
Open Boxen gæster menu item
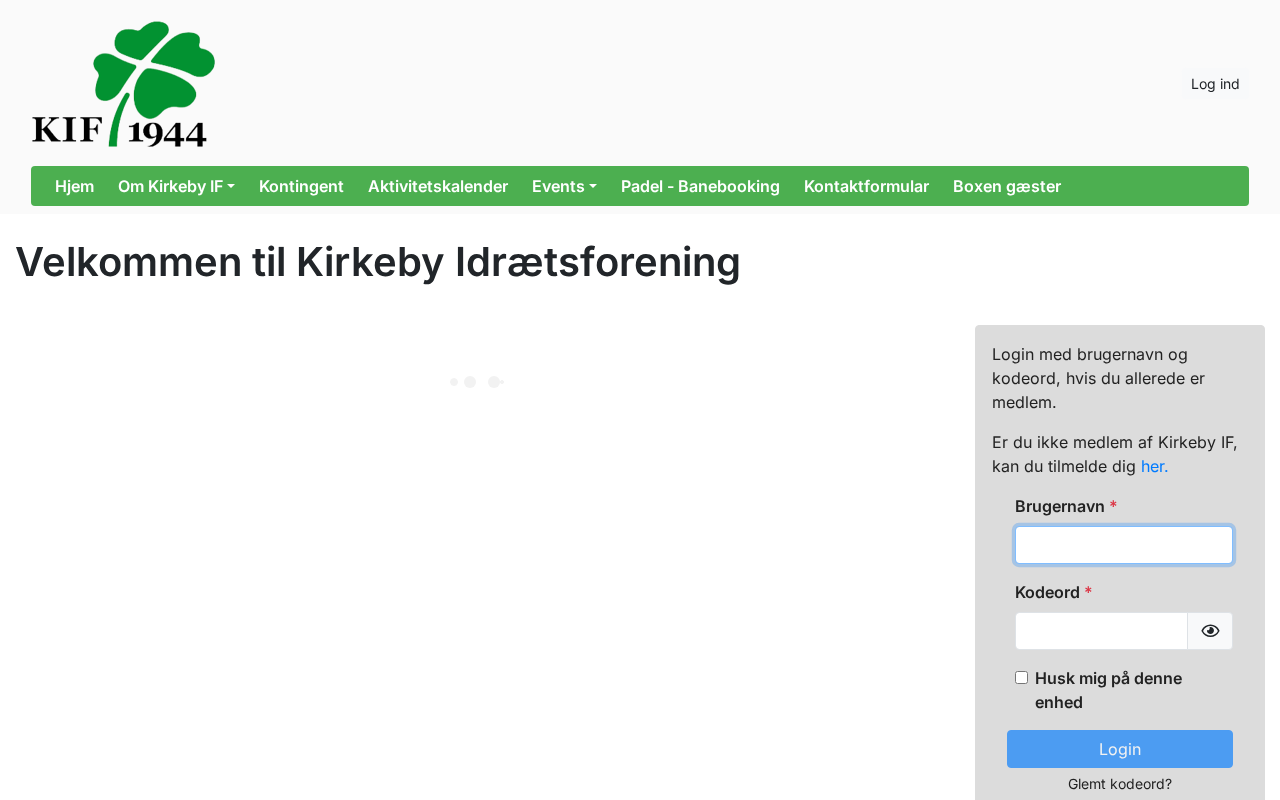[1007, 186]
